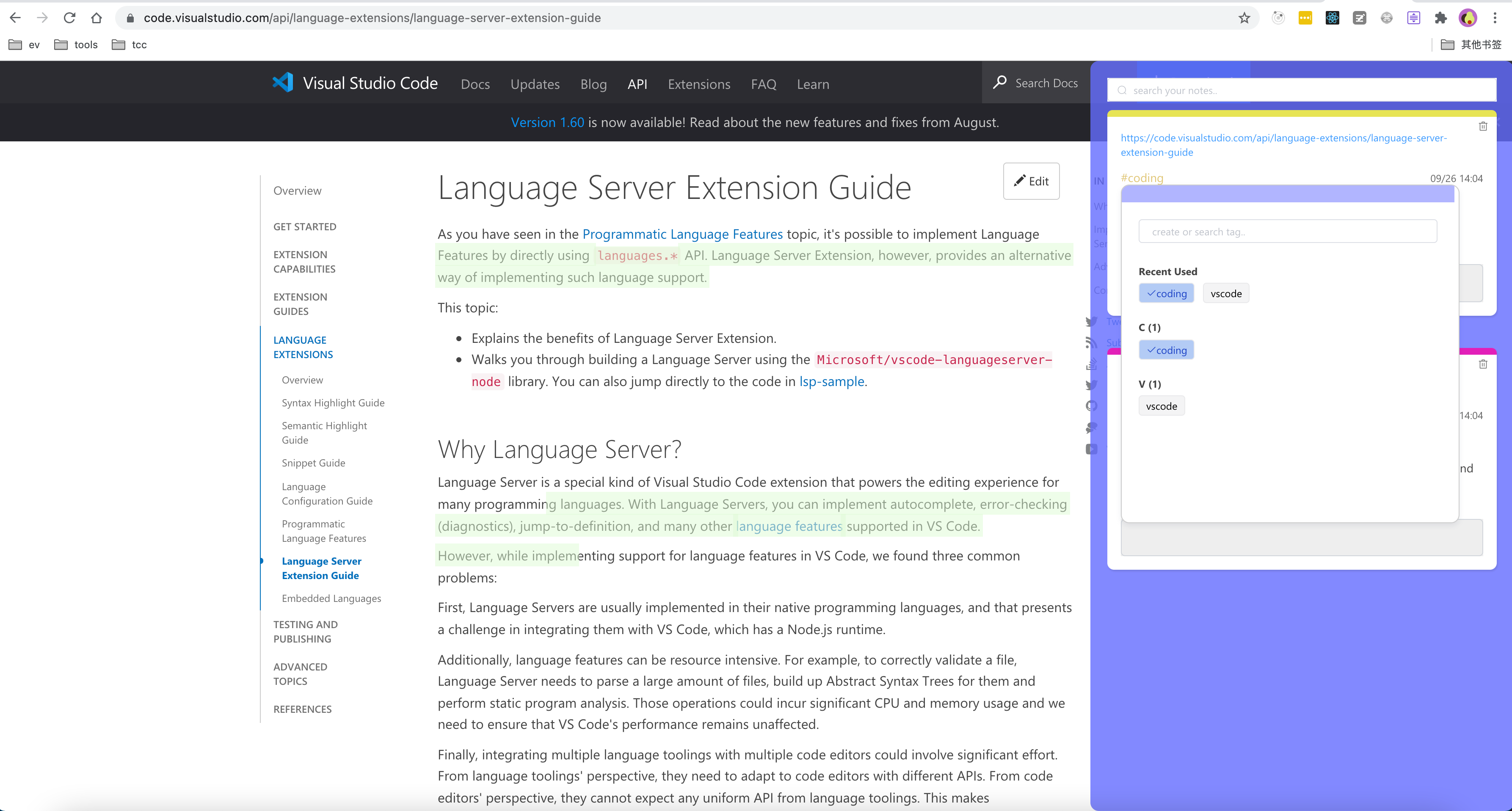The image size is (1512, 811).
Task: Select the vscode tag under V (1)
Action: click(x=1161, y=406)
